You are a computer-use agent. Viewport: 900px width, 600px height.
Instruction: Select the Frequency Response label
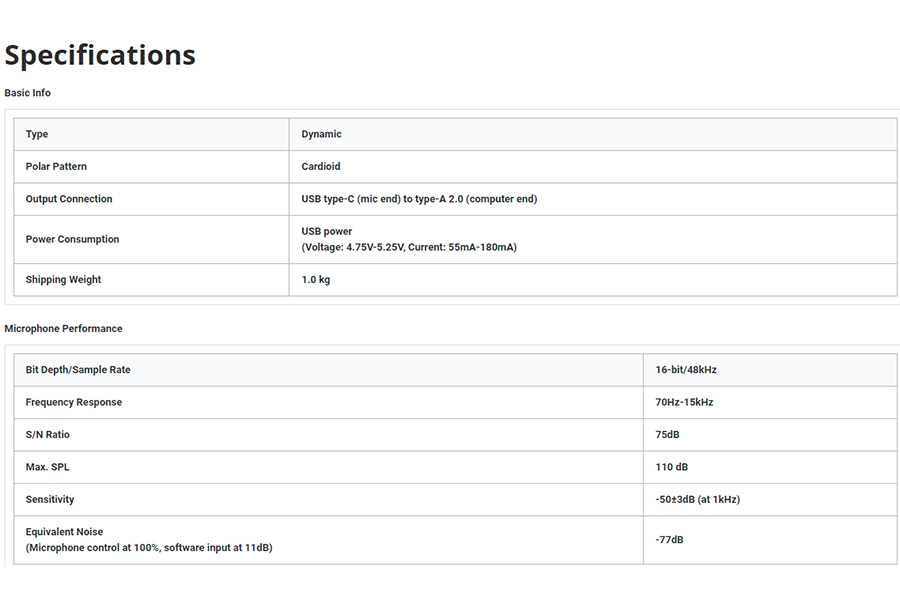74,402
